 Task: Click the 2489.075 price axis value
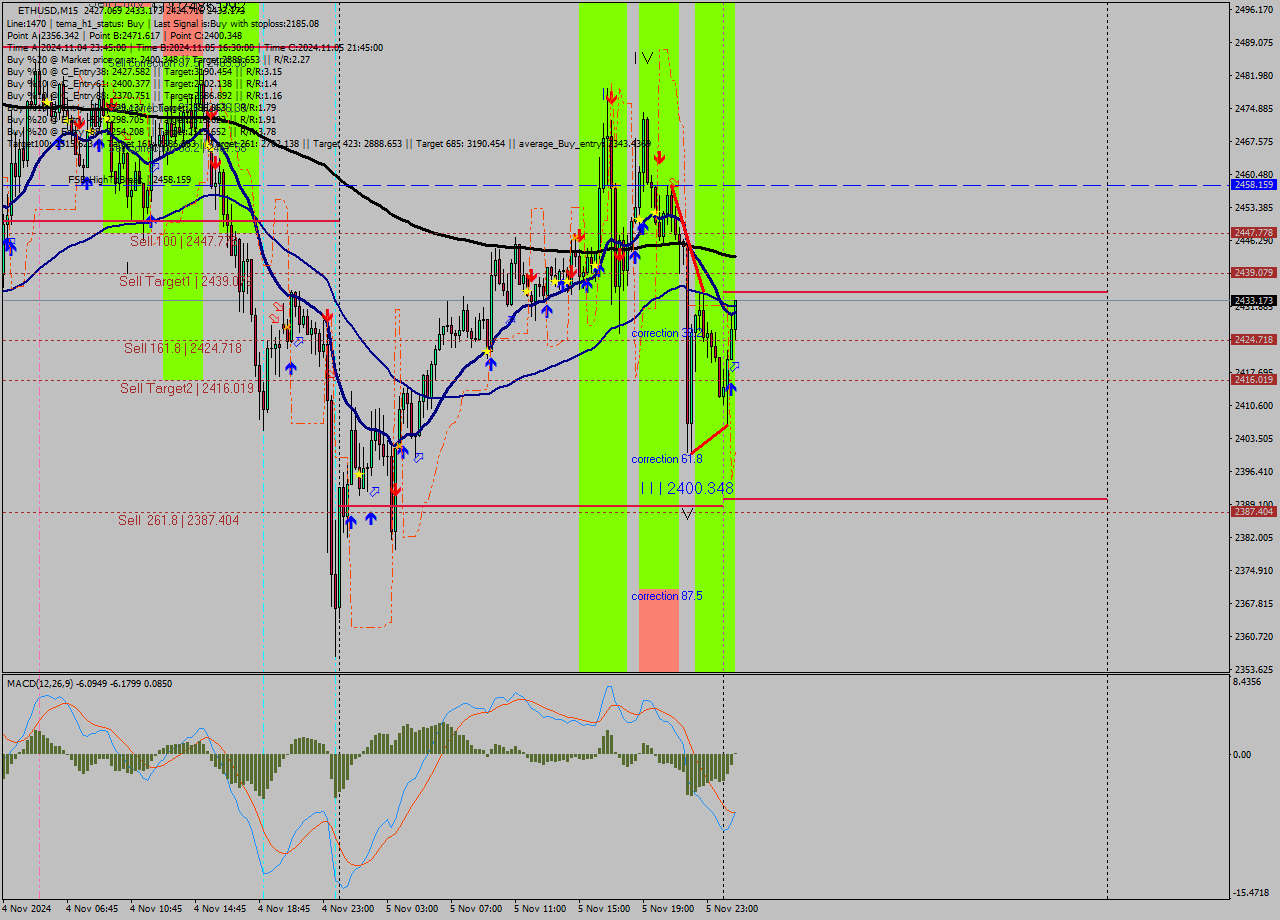click(x=1254, y=42)
